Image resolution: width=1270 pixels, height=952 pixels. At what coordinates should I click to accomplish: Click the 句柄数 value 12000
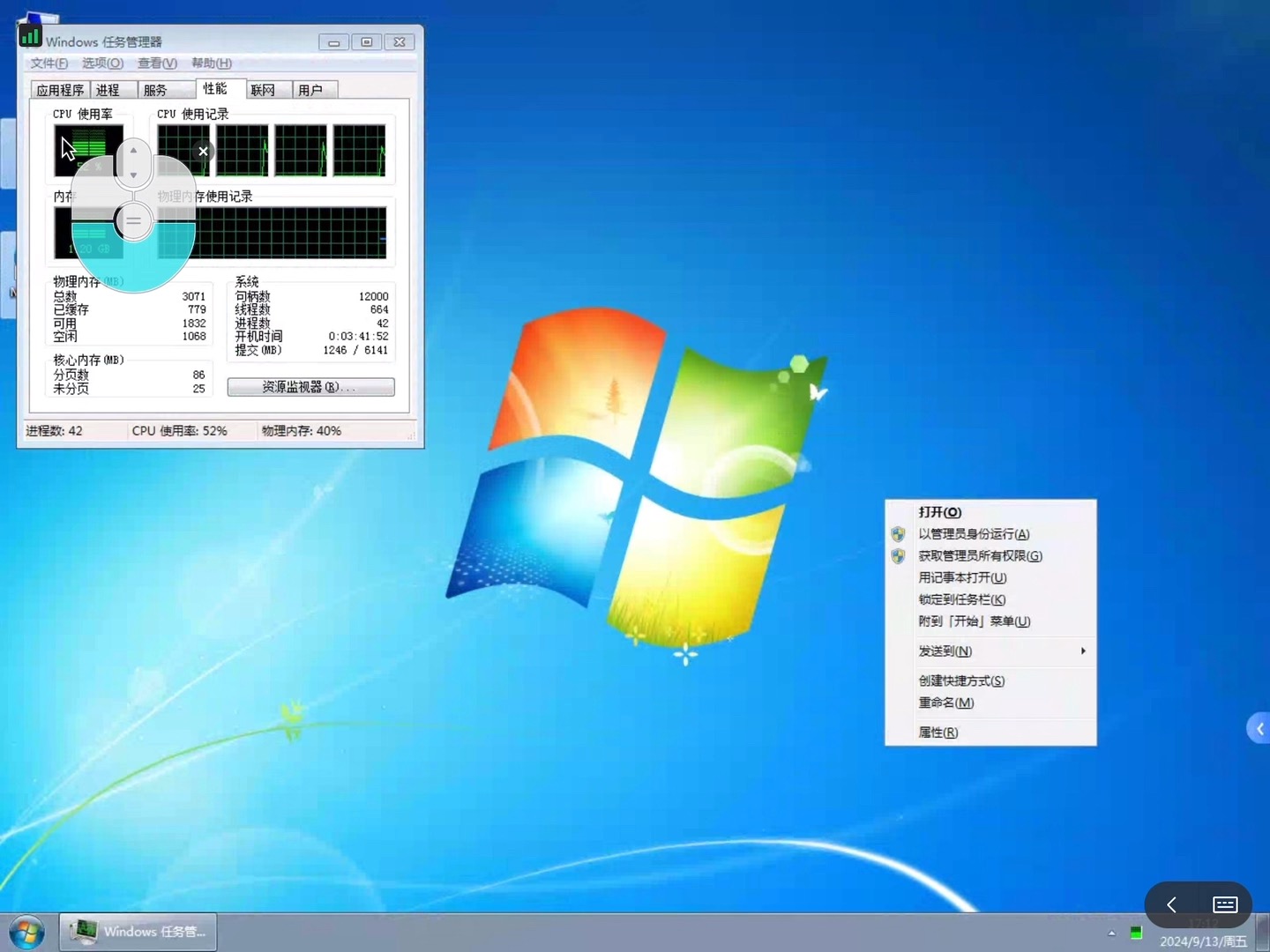[374, 297]
